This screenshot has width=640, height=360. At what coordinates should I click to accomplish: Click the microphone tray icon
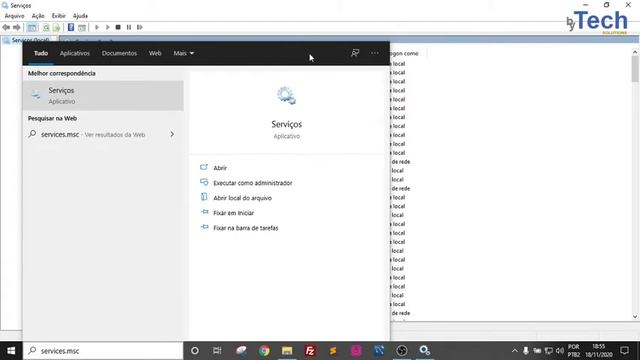click(526, 351)
